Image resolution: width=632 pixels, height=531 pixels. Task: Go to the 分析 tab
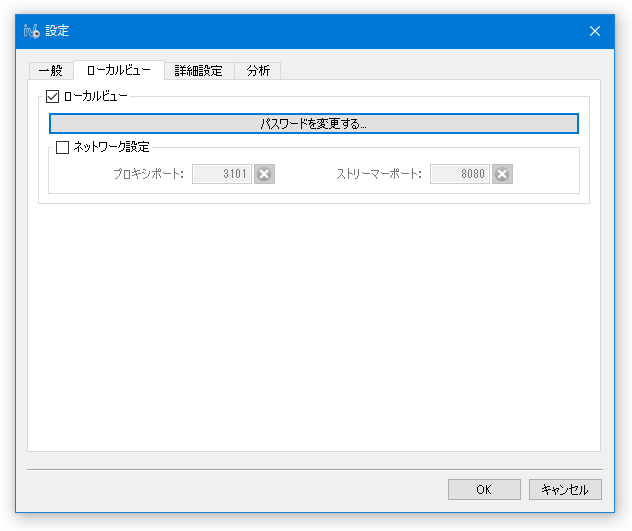tap(258, 71)
